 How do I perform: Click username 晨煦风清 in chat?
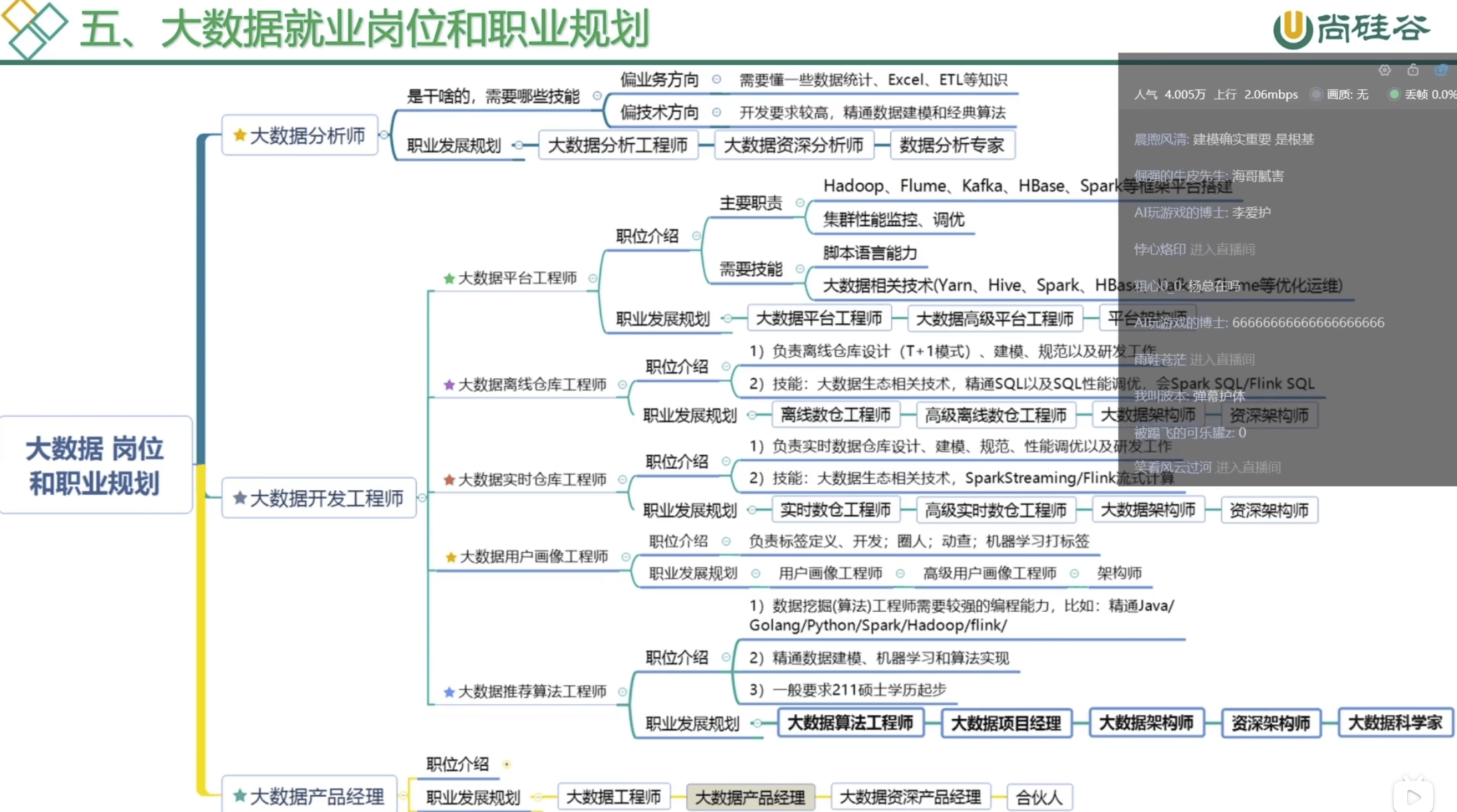[1160, 139]
